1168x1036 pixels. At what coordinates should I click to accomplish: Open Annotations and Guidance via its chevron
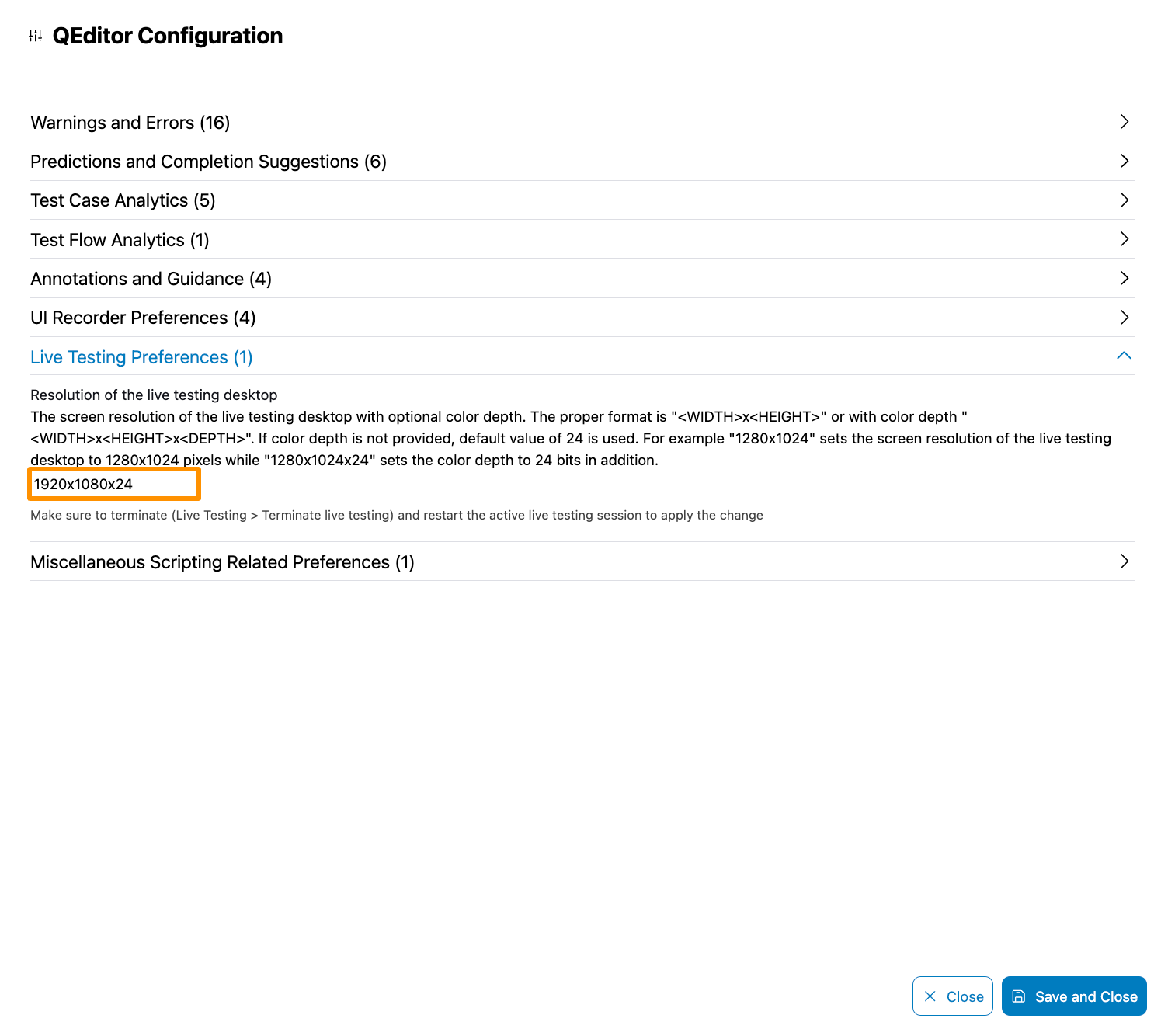click(x=1124, y=278)
